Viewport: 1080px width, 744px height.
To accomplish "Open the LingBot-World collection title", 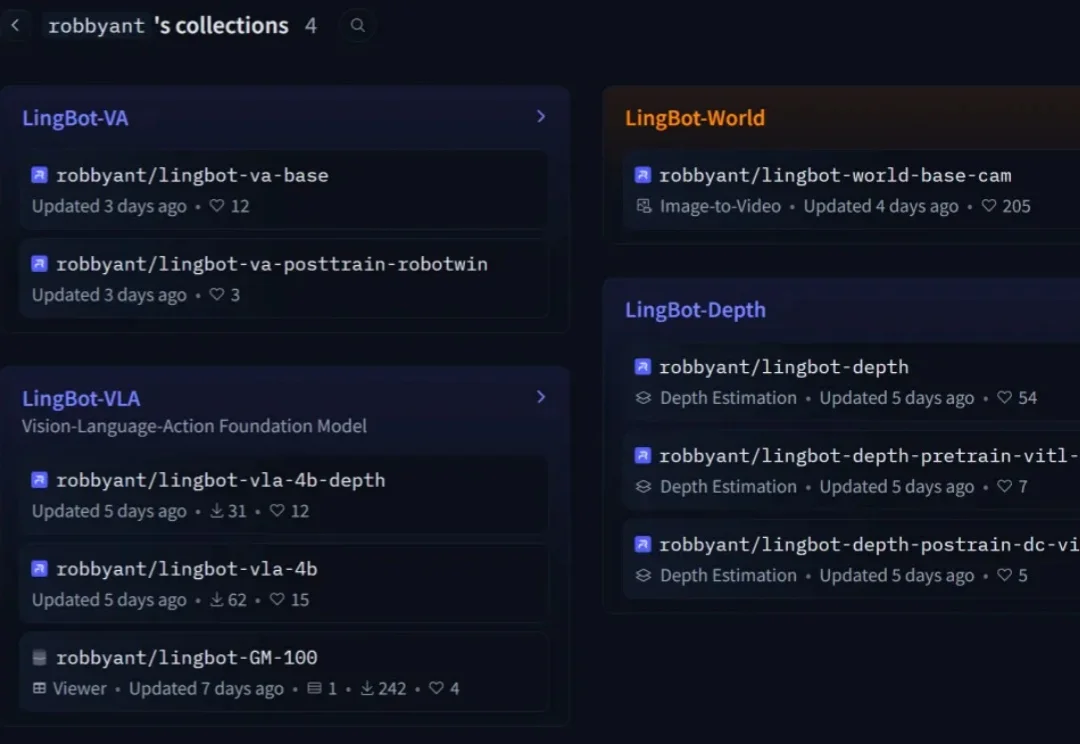I will (x=694, y=118).
